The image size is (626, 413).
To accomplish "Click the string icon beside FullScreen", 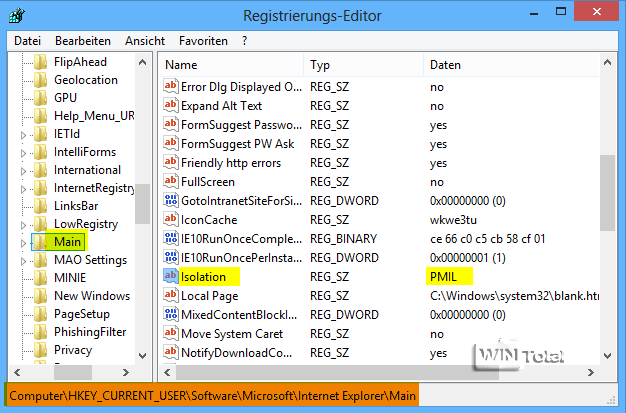I will pyautogui.click(x=170, y=181).
